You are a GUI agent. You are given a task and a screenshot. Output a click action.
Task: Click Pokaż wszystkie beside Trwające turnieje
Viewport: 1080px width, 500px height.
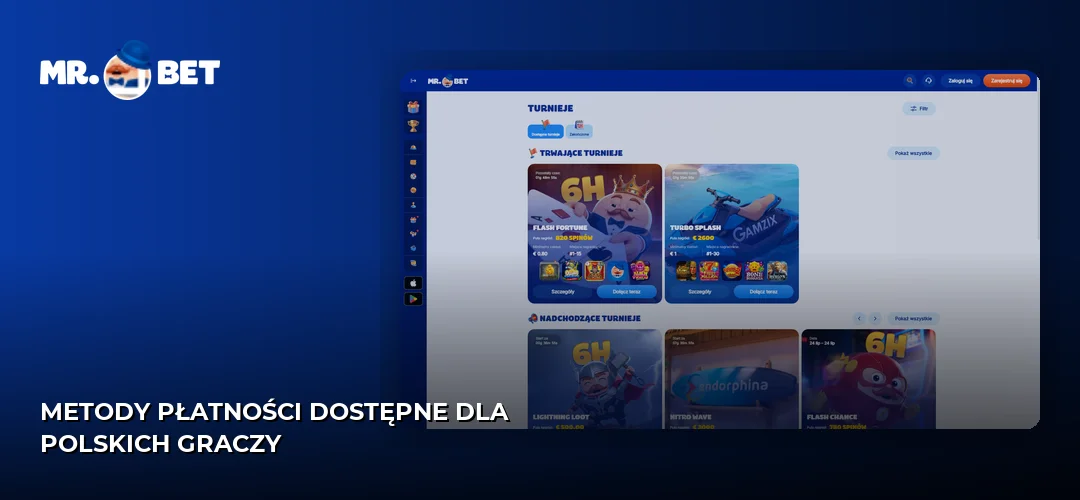pyautogui.click(x=913, y=153)
